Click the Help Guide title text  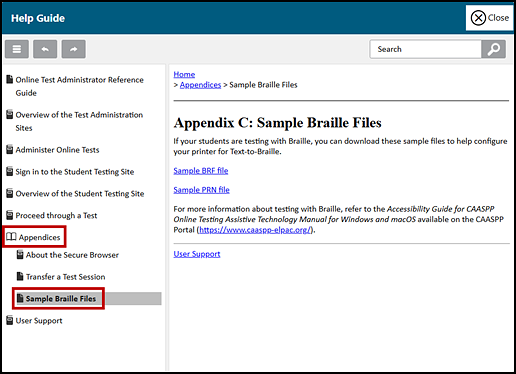[38, 18]
